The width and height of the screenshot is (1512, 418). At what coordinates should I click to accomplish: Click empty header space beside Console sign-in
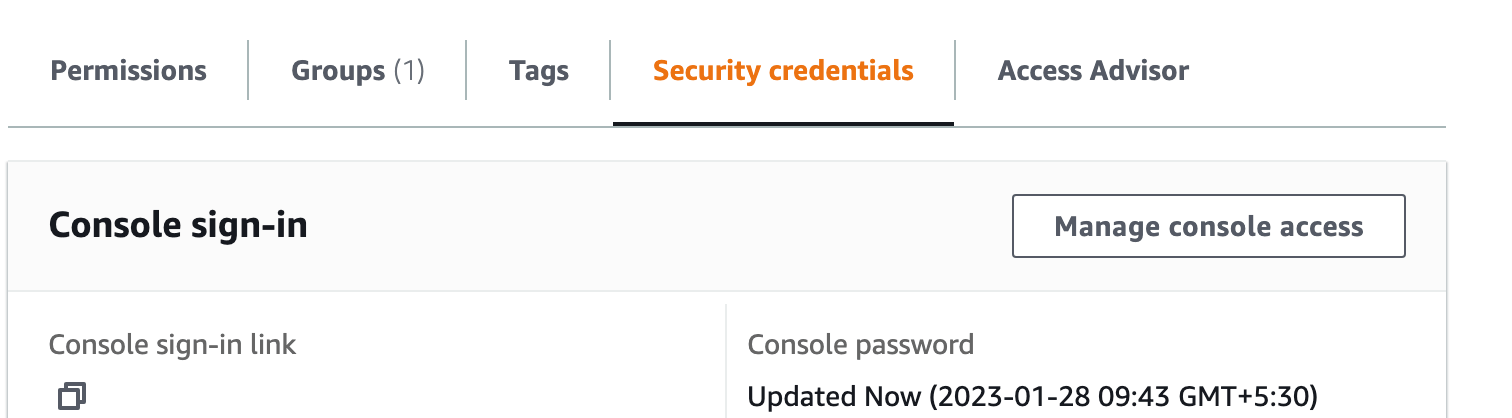point(660,226)
